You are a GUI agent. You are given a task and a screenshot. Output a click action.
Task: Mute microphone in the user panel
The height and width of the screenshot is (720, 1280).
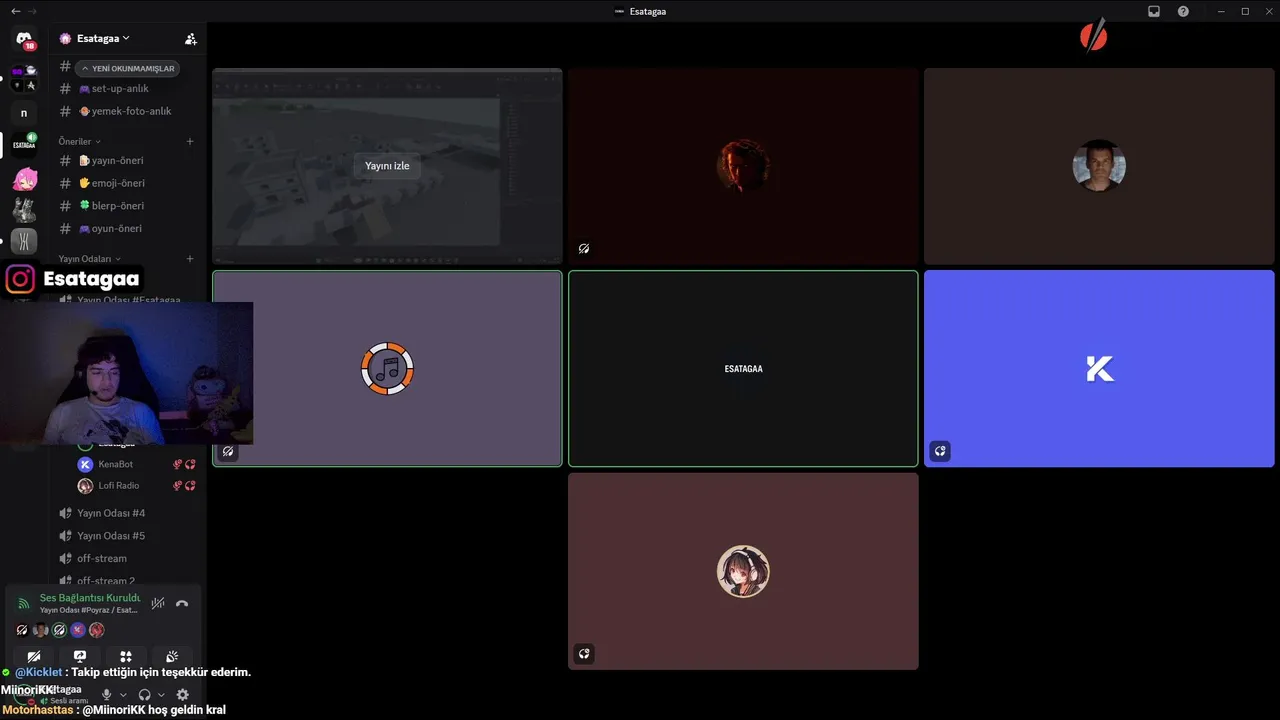pyautogui.click(x=107, y=695)
